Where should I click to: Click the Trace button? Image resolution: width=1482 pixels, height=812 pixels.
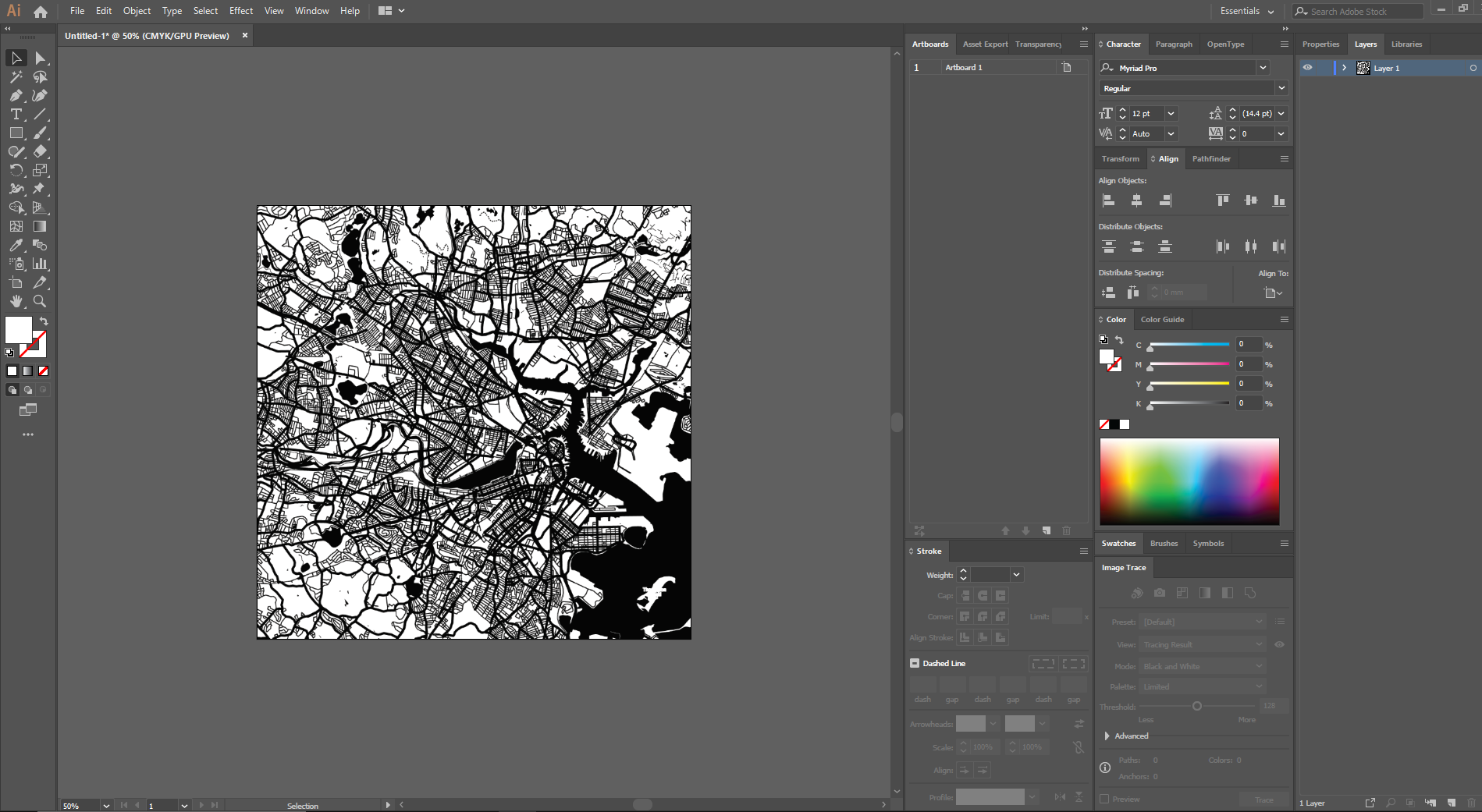1263,799
